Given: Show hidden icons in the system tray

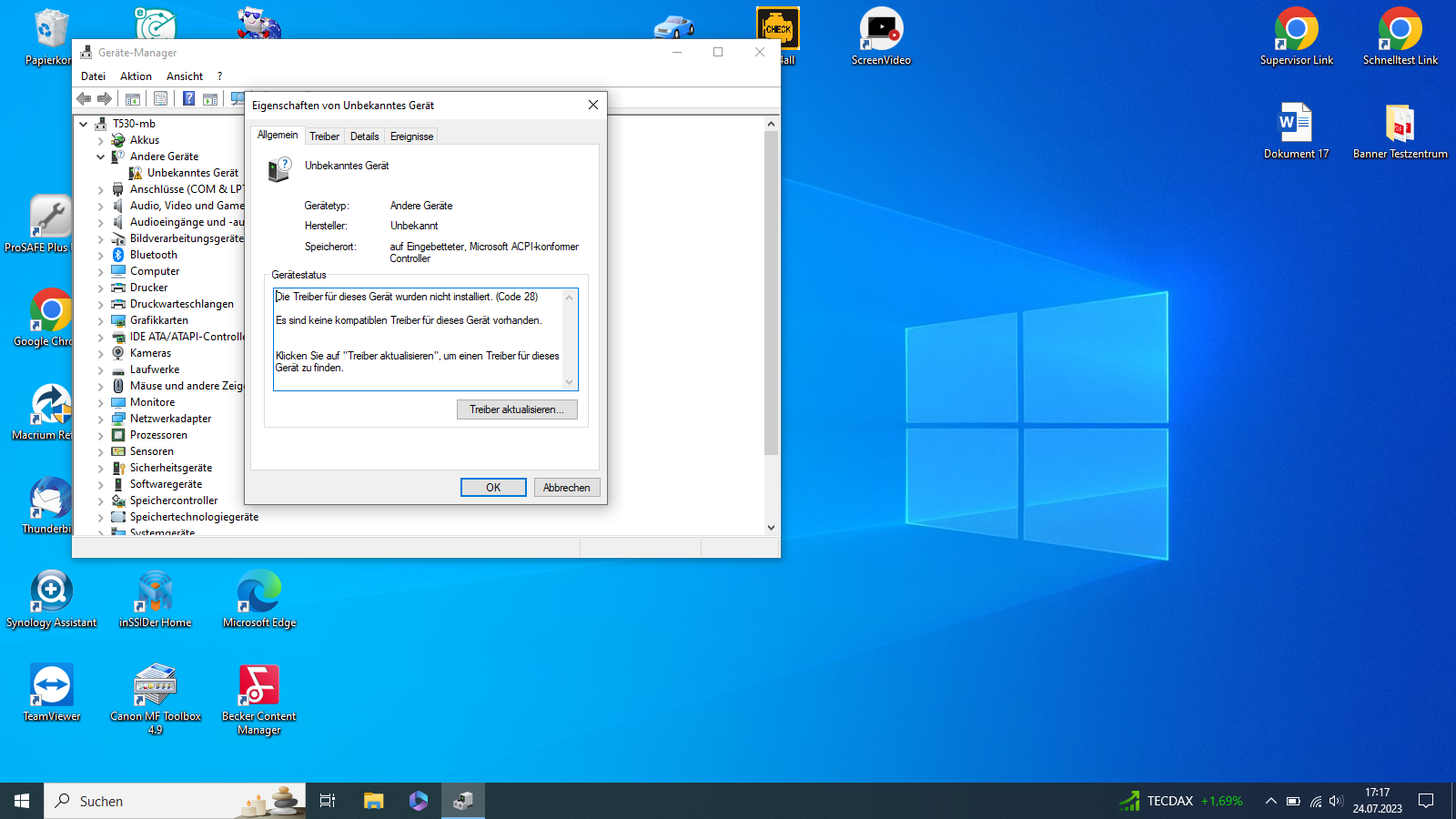Looking at the screenshot, I should pyautogui.click(x=1271, y=801).
